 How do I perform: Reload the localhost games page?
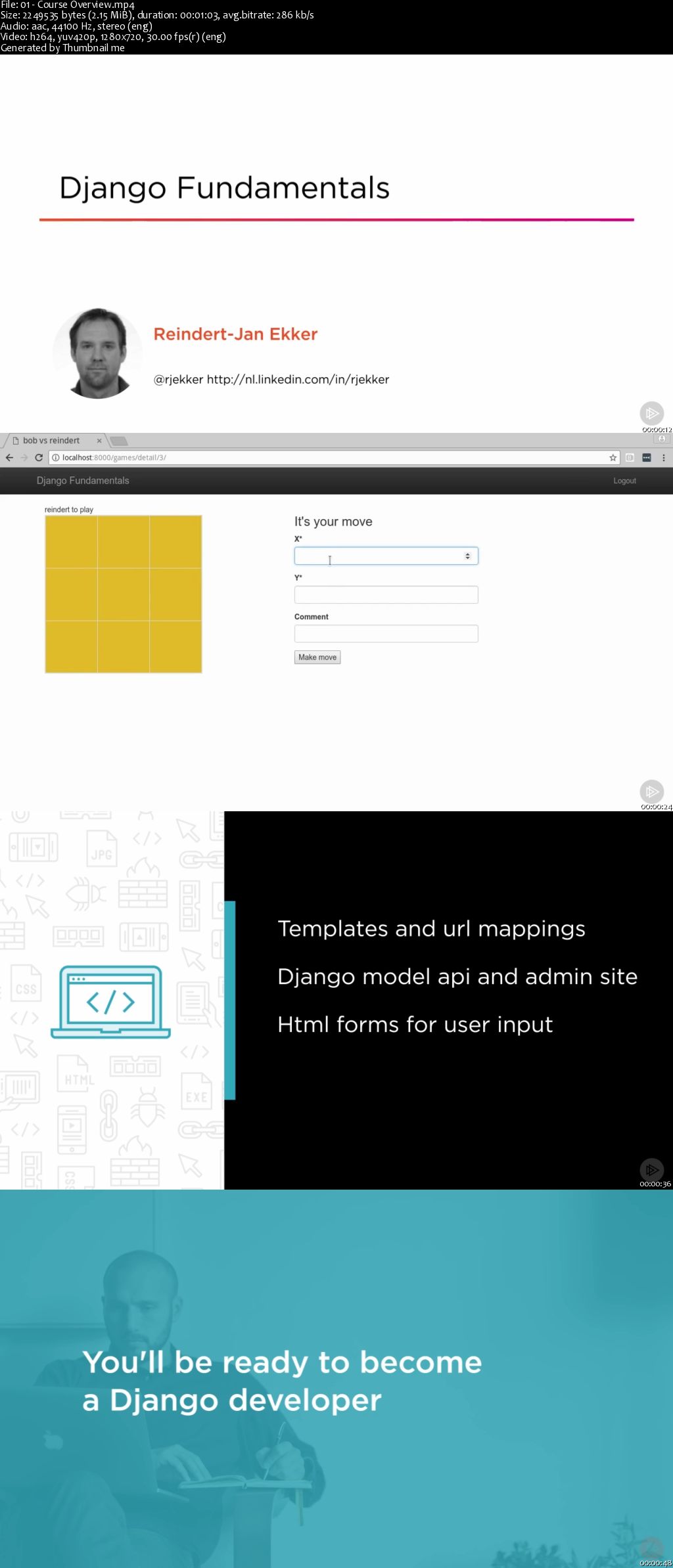[39, 458]
